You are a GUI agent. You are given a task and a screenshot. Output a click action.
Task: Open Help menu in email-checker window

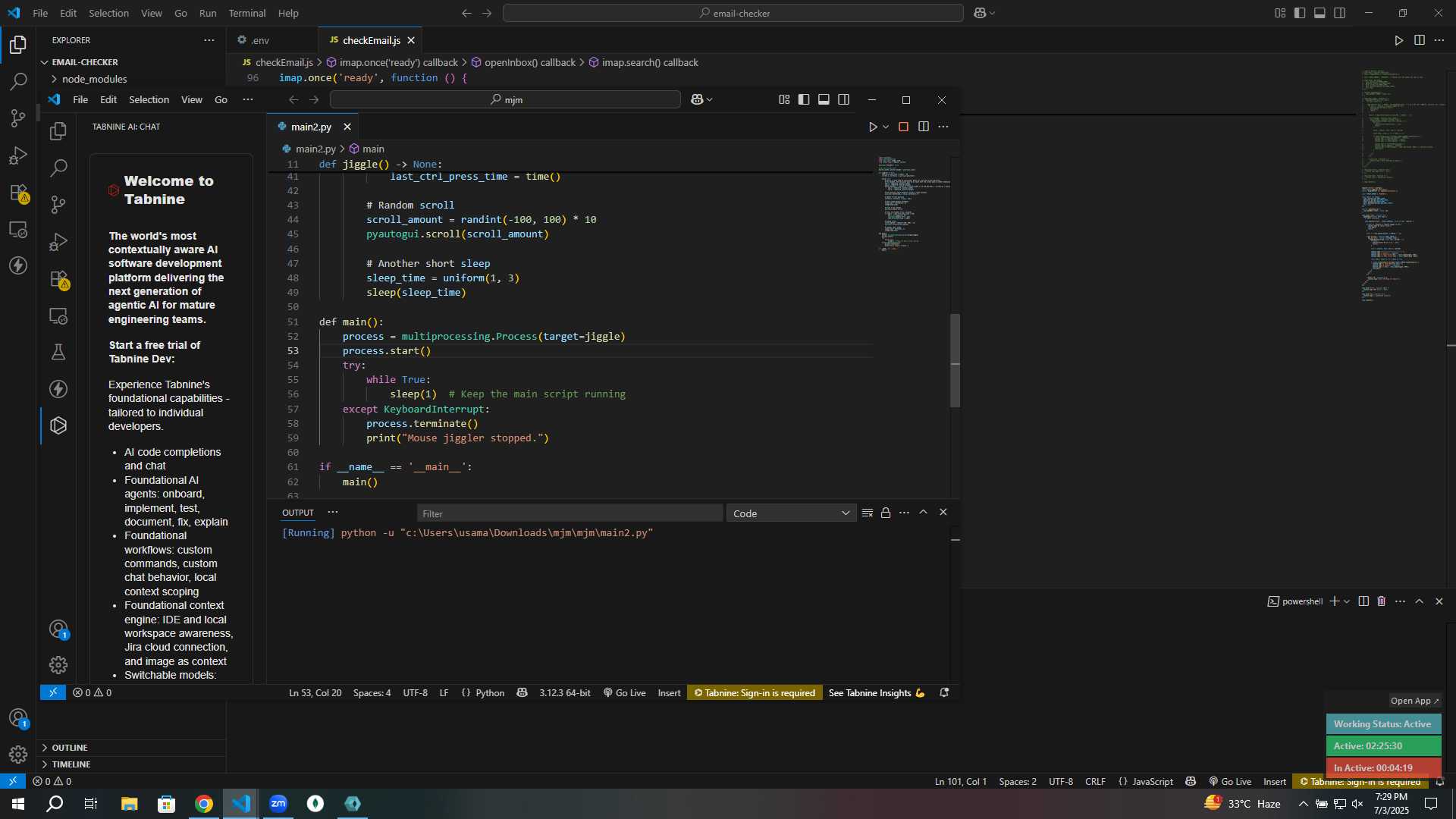(x=288, y=13)
